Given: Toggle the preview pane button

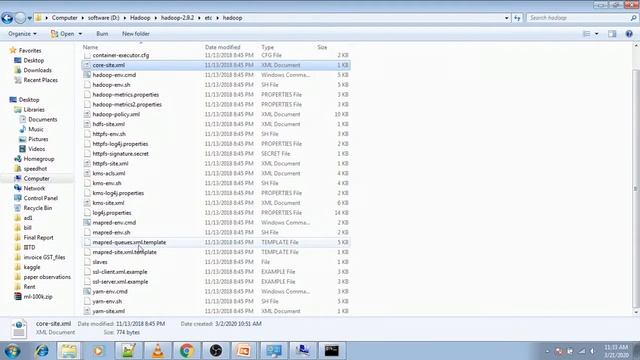Looking at the screenshot, I should pos(612,34).
